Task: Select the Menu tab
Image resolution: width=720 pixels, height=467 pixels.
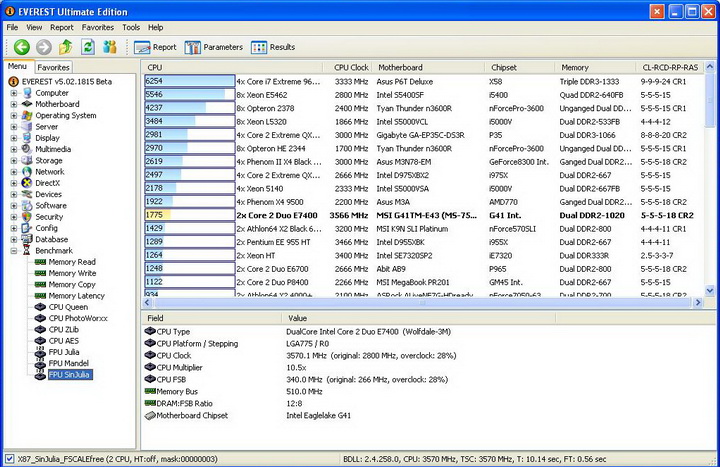Action: [17, 66]
